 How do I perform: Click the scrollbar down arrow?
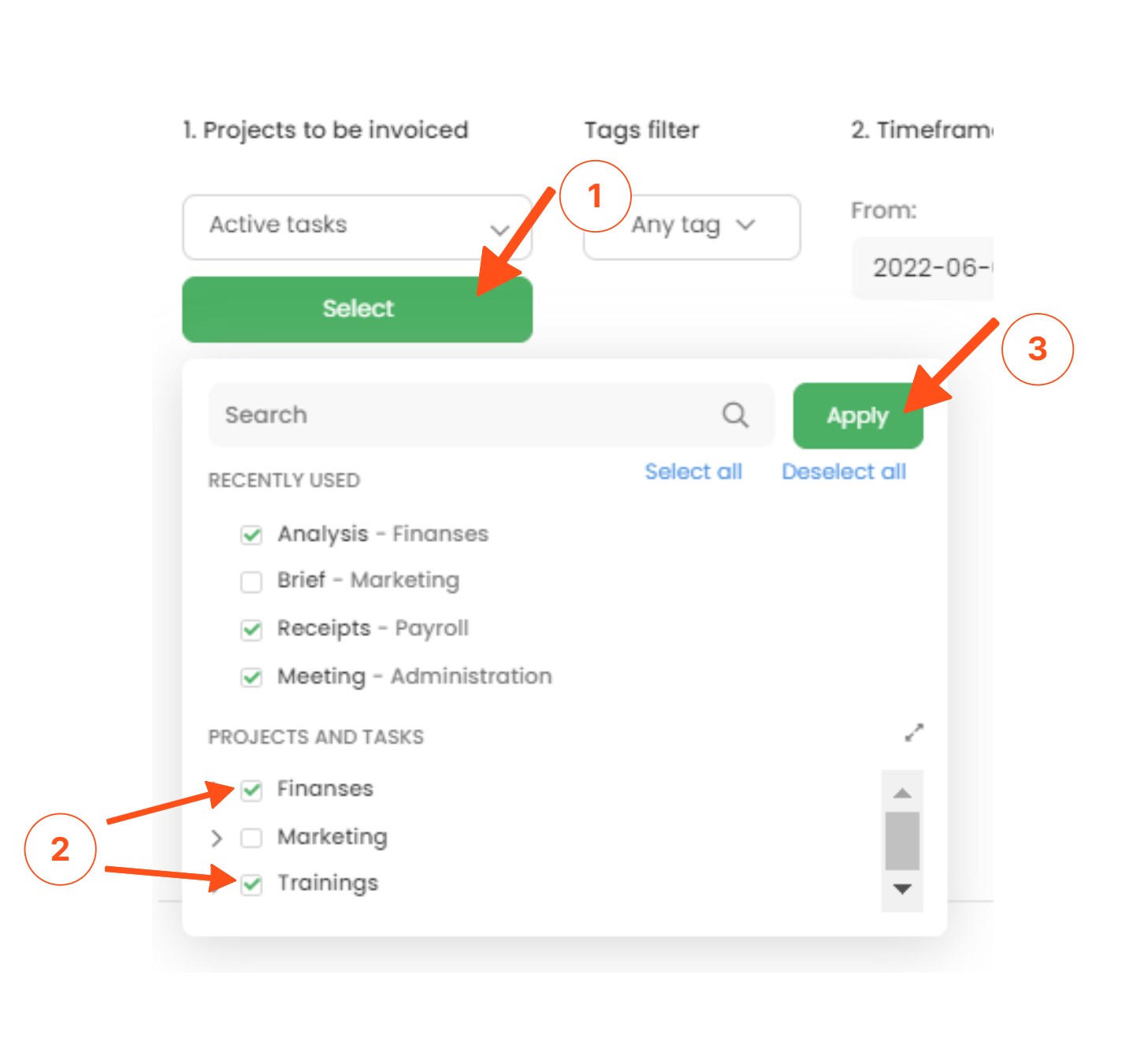[902, 889]
